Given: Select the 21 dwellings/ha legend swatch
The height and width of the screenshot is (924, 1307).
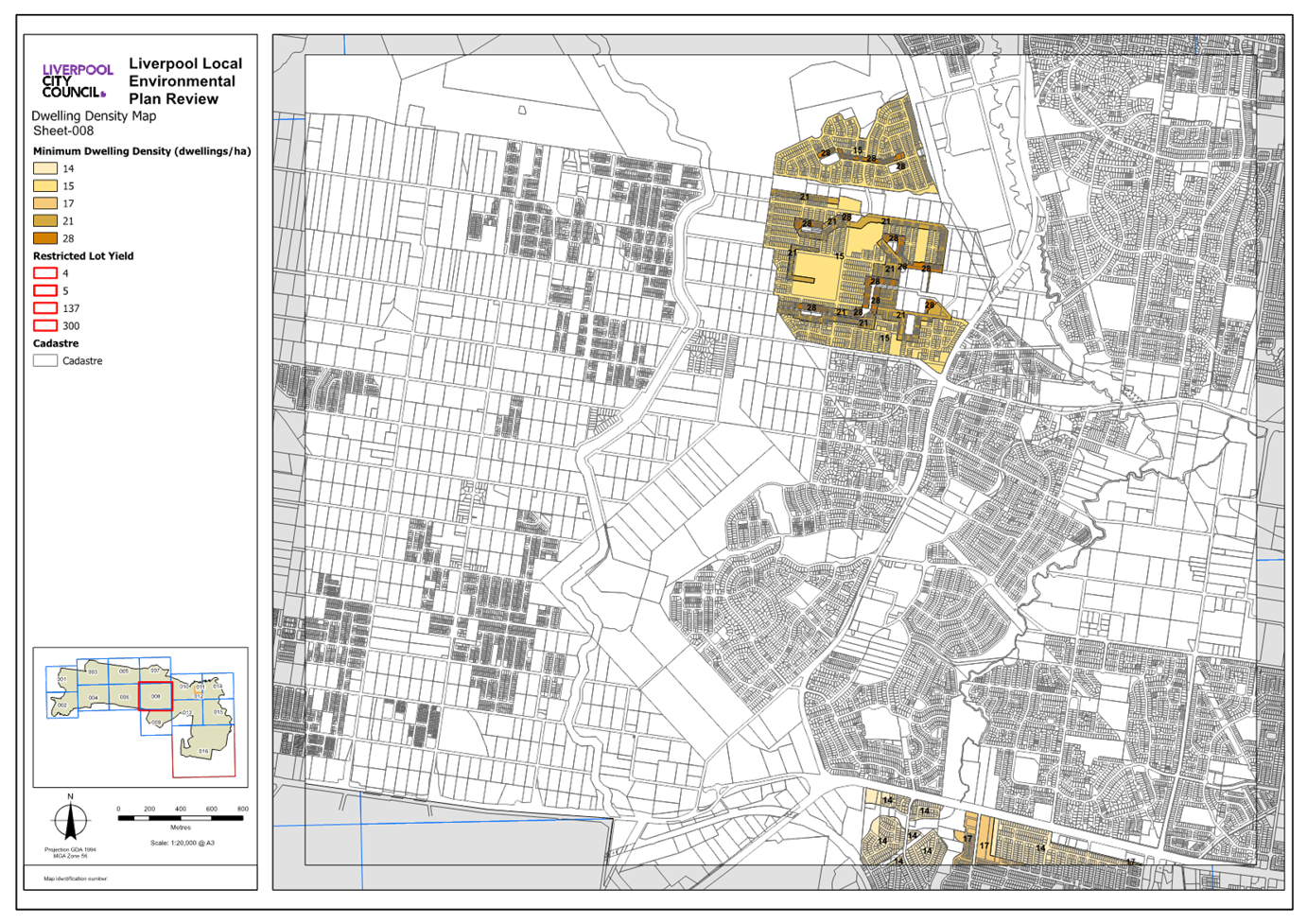Looking at the screenshot, I should tap(45, 220).
